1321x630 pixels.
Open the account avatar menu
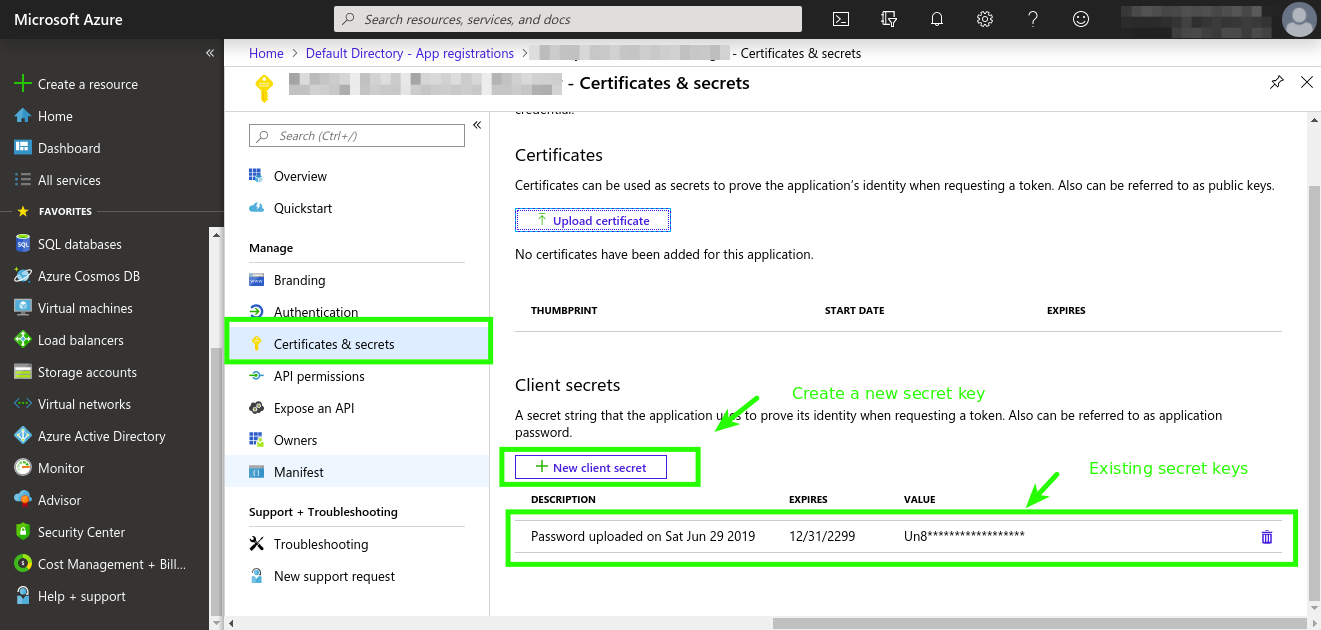click(x=1299, y=19)
